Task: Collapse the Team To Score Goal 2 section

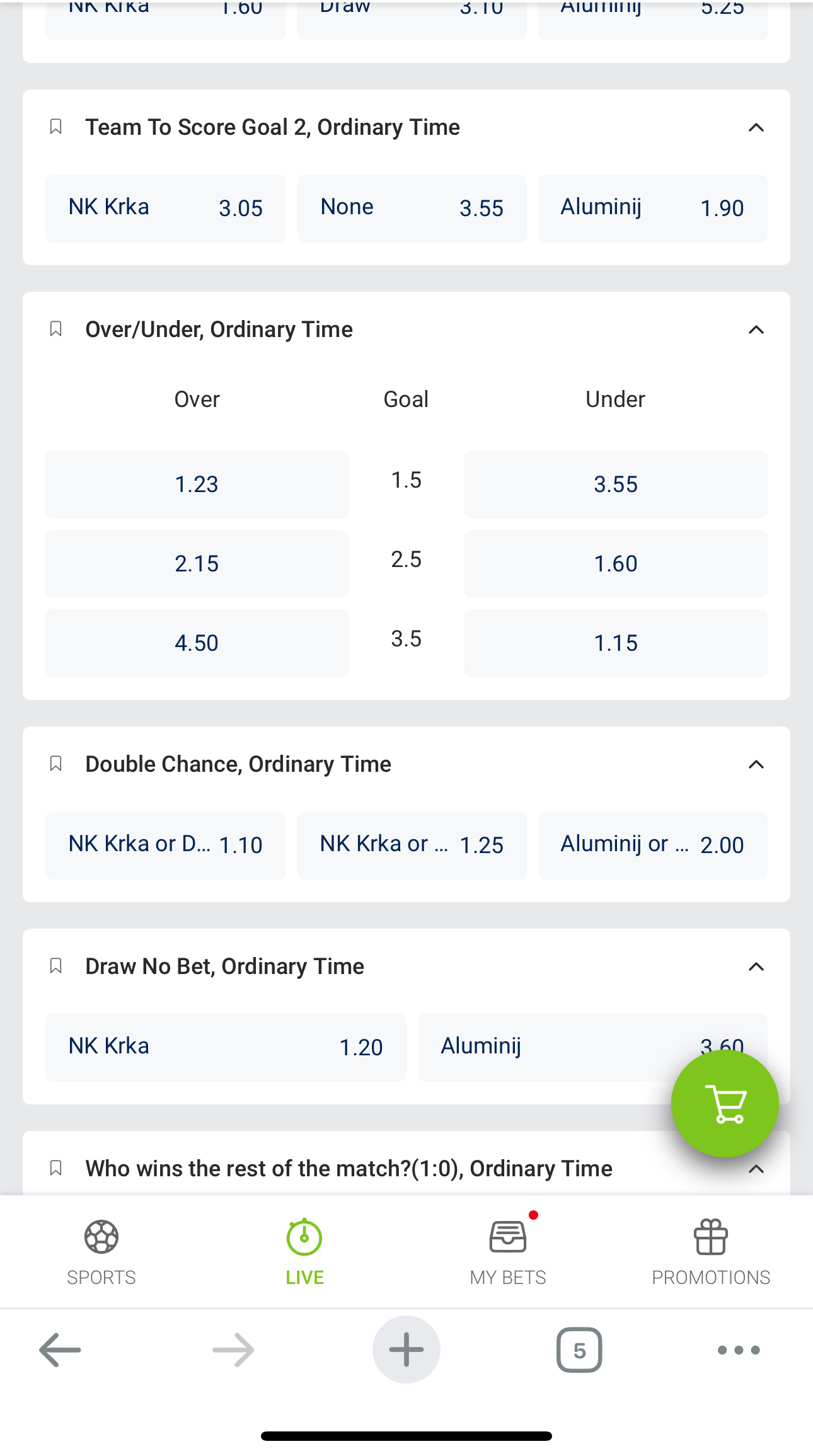Action: click(x=756, y=128)
